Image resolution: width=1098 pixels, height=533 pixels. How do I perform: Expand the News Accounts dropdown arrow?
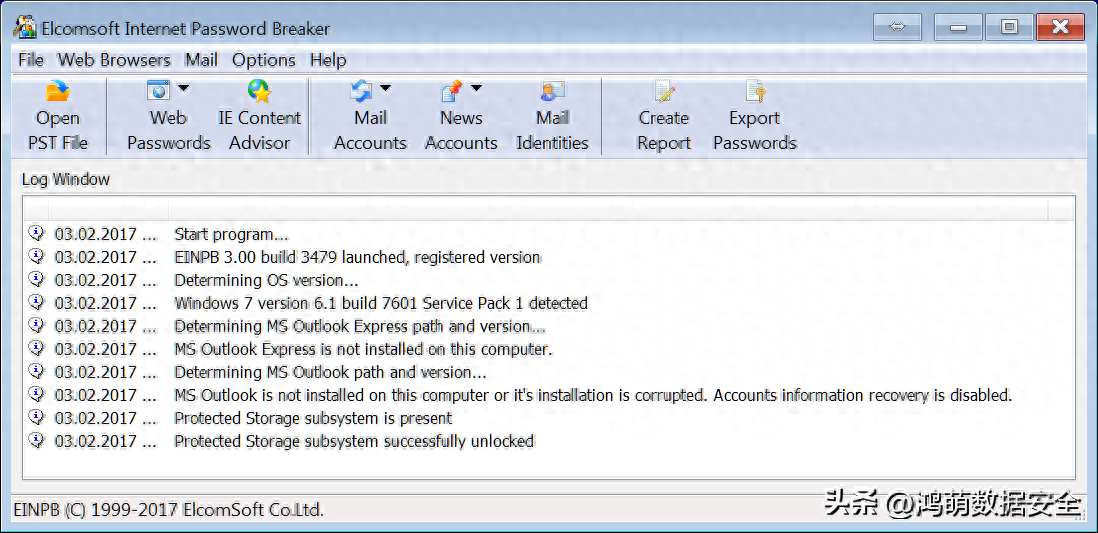click(x=476, y=88)
